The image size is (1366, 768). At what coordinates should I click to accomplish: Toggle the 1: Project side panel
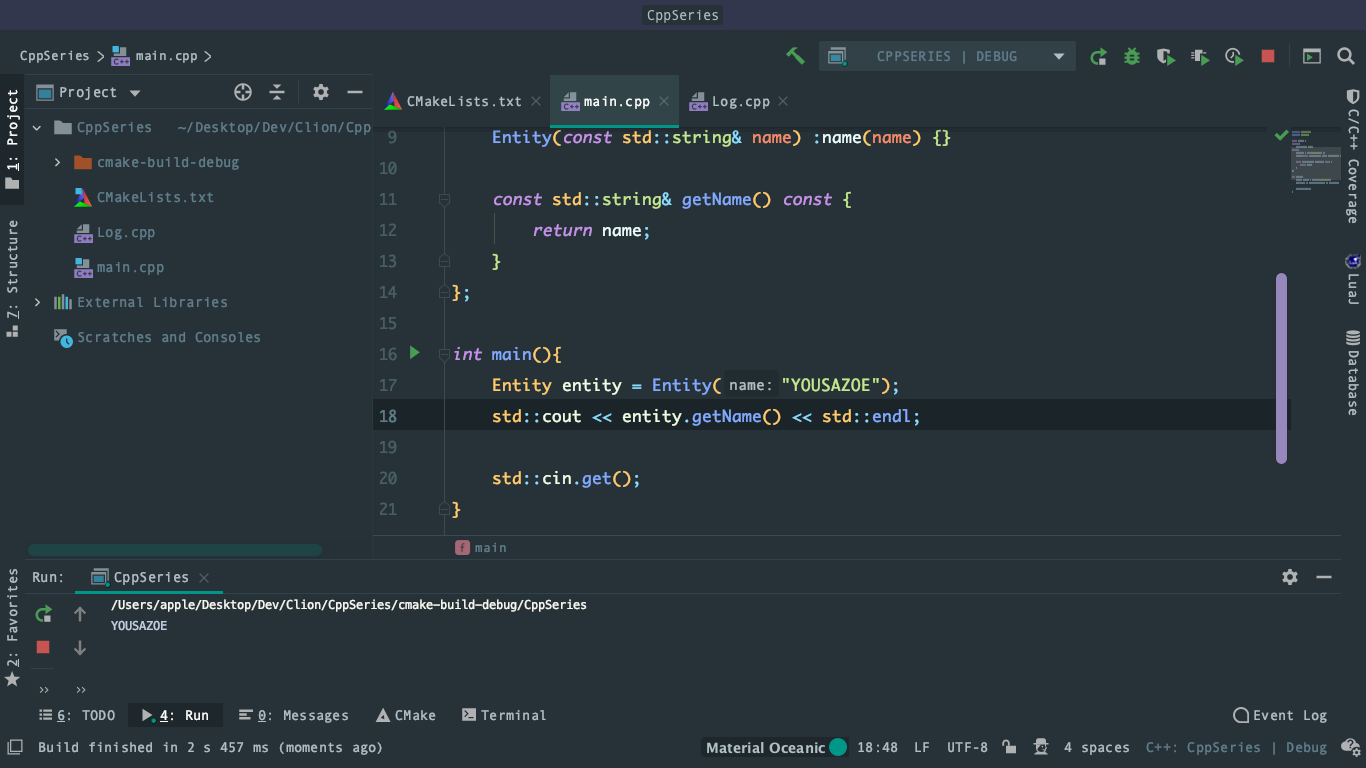[12, 138]
